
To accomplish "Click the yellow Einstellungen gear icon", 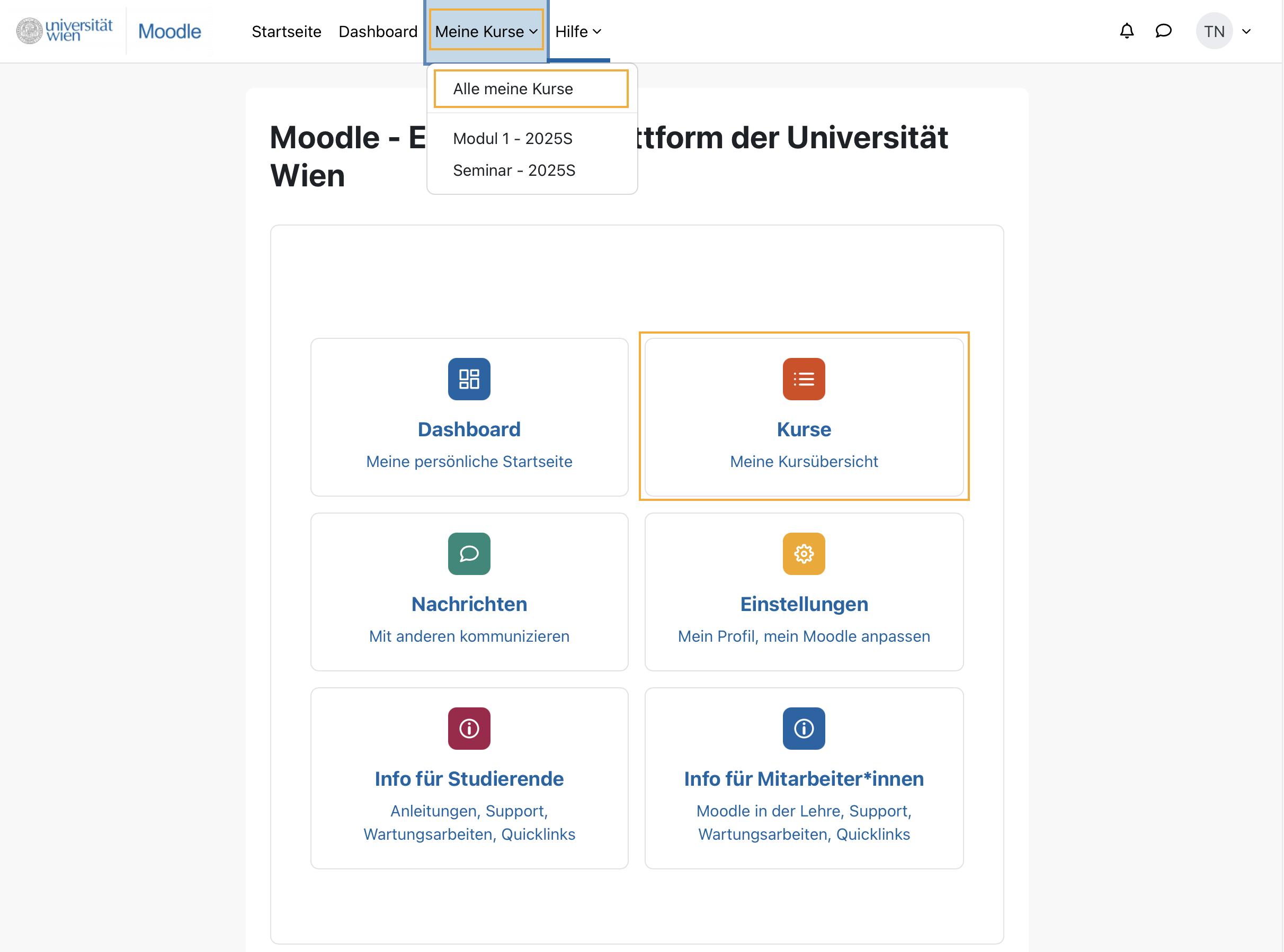I will (804, 554).
